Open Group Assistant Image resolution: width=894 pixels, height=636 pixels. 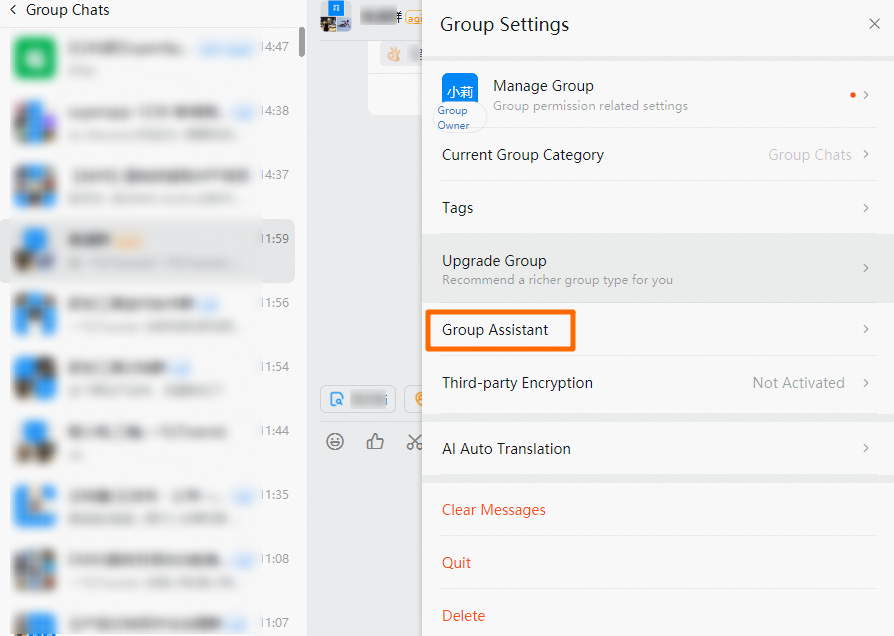click(x=658, y=330)
